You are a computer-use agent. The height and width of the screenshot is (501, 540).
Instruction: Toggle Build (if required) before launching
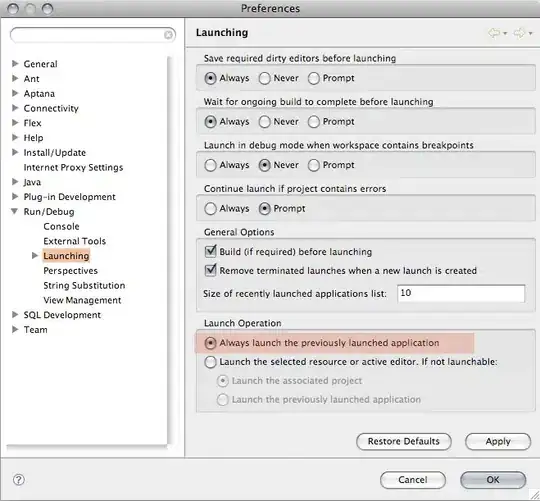[210, 251]
